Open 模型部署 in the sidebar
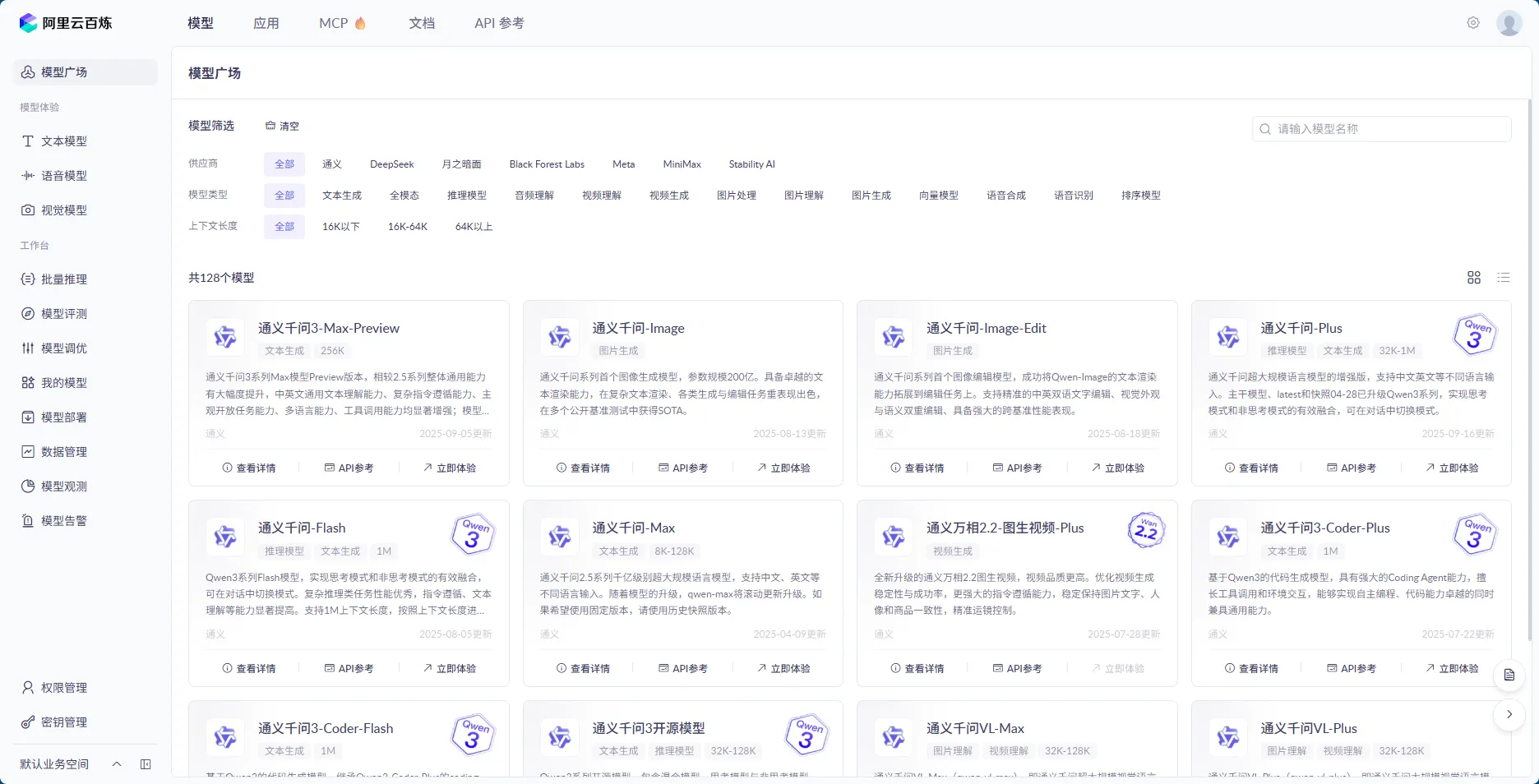 pos(63,417)
